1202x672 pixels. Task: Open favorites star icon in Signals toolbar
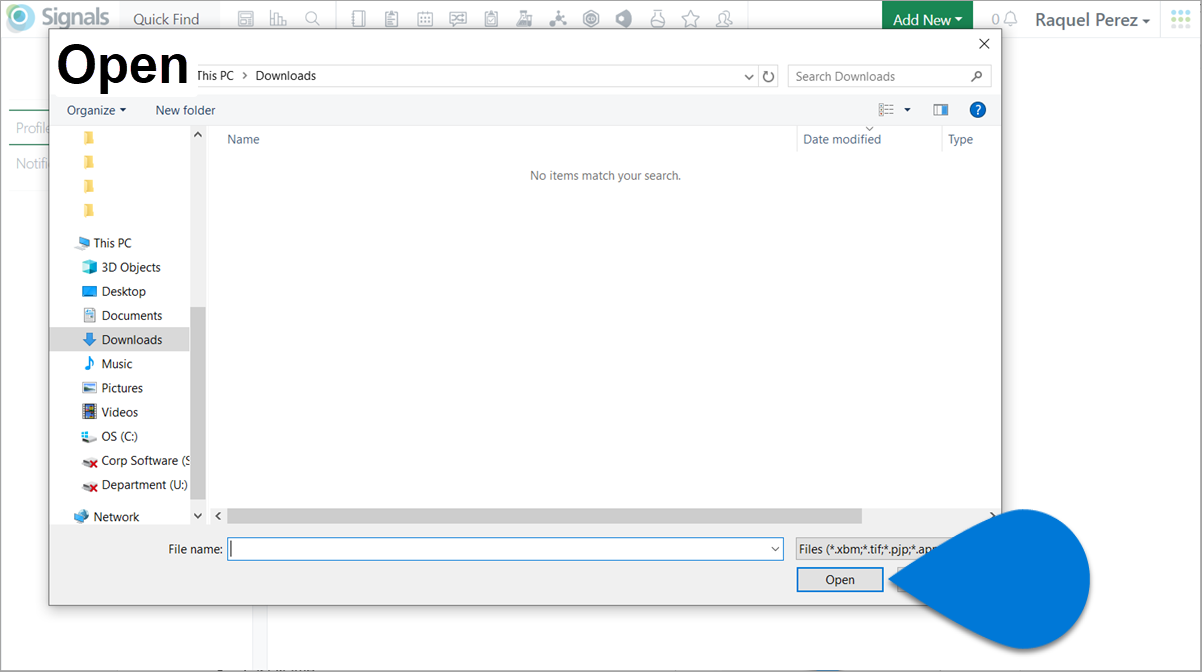[x=690, y=19]
